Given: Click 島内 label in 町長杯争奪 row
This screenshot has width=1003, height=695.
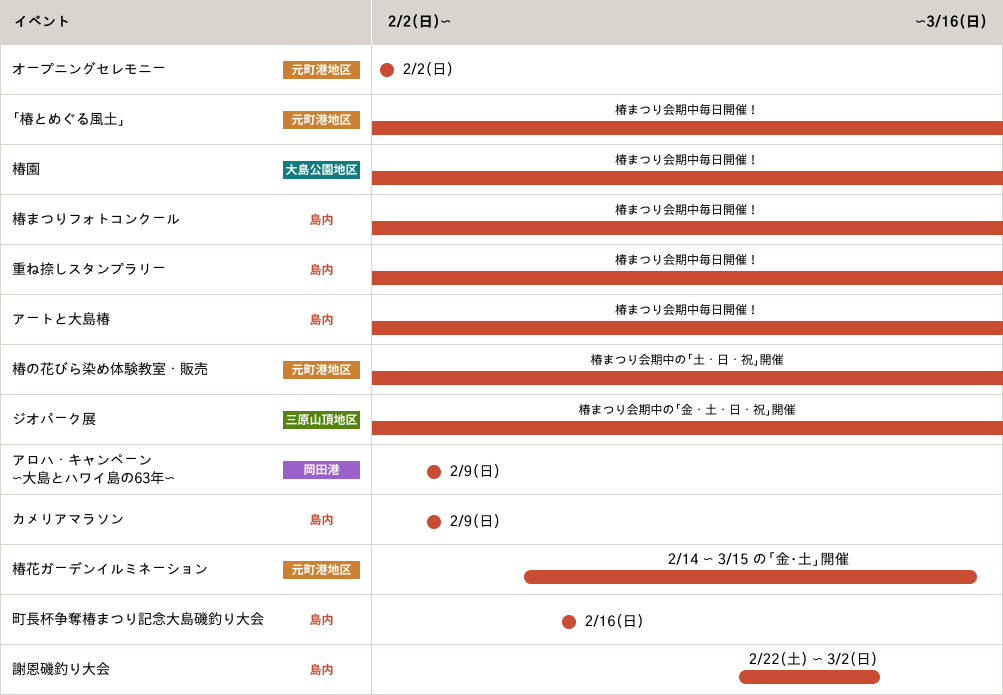Looking at the screenshot, I should click(321, 620).
